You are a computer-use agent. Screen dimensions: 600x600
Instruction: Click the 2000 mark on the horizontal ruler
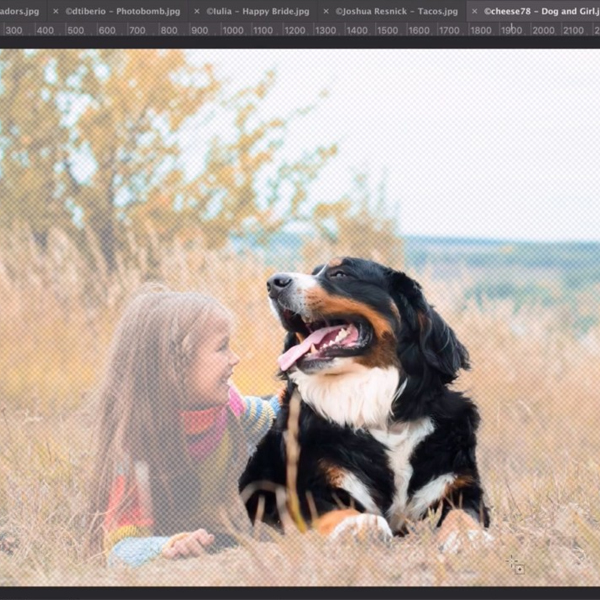(x=543, y=30)
